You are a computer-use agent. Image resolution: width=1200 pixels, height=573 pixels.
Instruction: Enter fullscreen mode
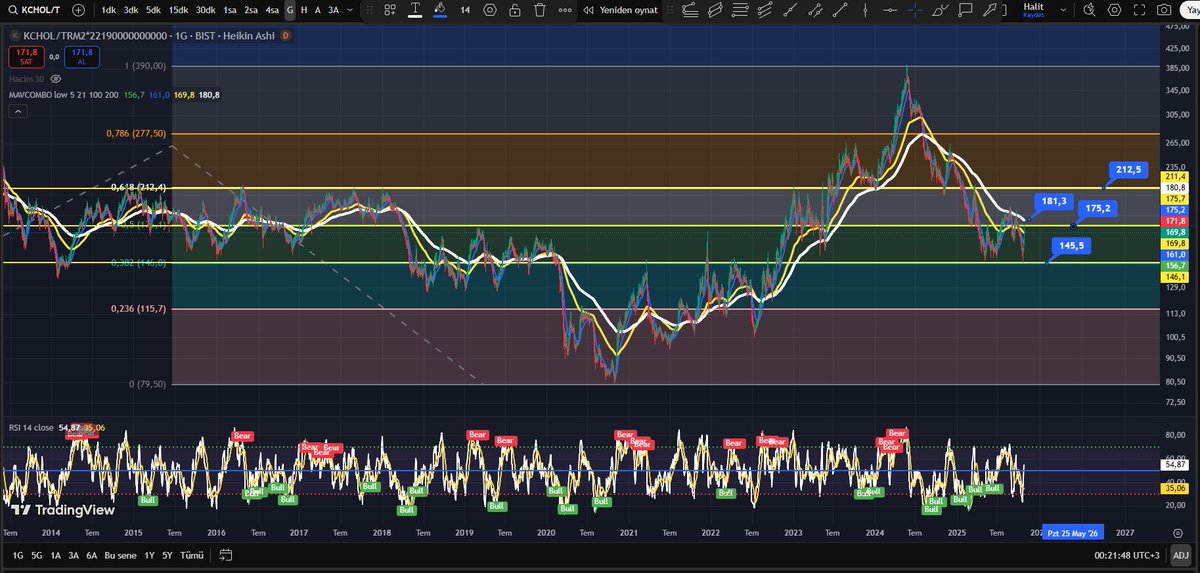pyautogui.click(x=1139, y=9)
